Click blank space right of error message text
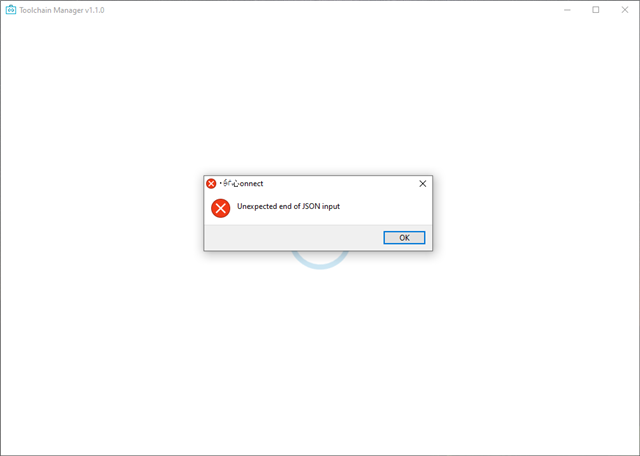 coord(384,207)
